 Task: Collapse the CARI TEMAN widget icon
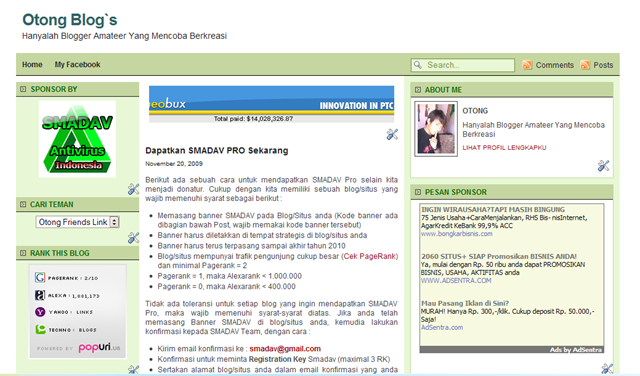[x=23, y=204]
